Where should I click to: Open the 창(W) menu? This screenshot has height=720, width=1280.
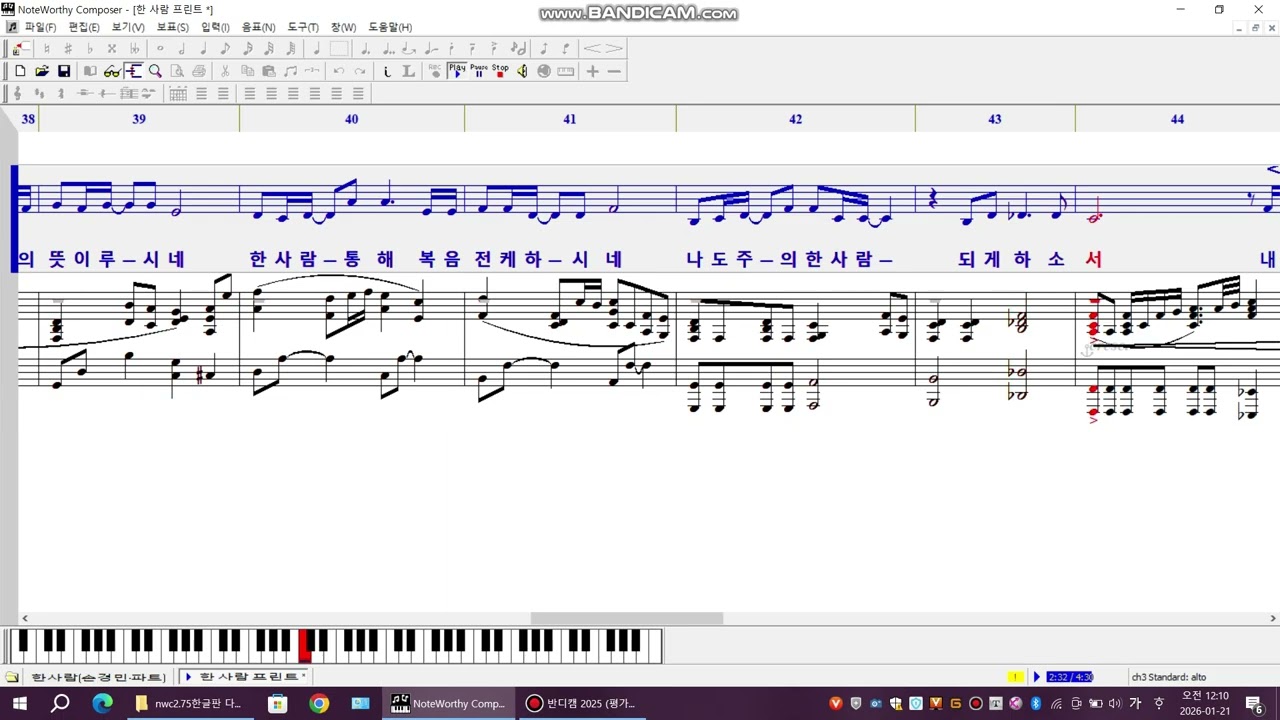pyautogui.click(x=343, y=27)
